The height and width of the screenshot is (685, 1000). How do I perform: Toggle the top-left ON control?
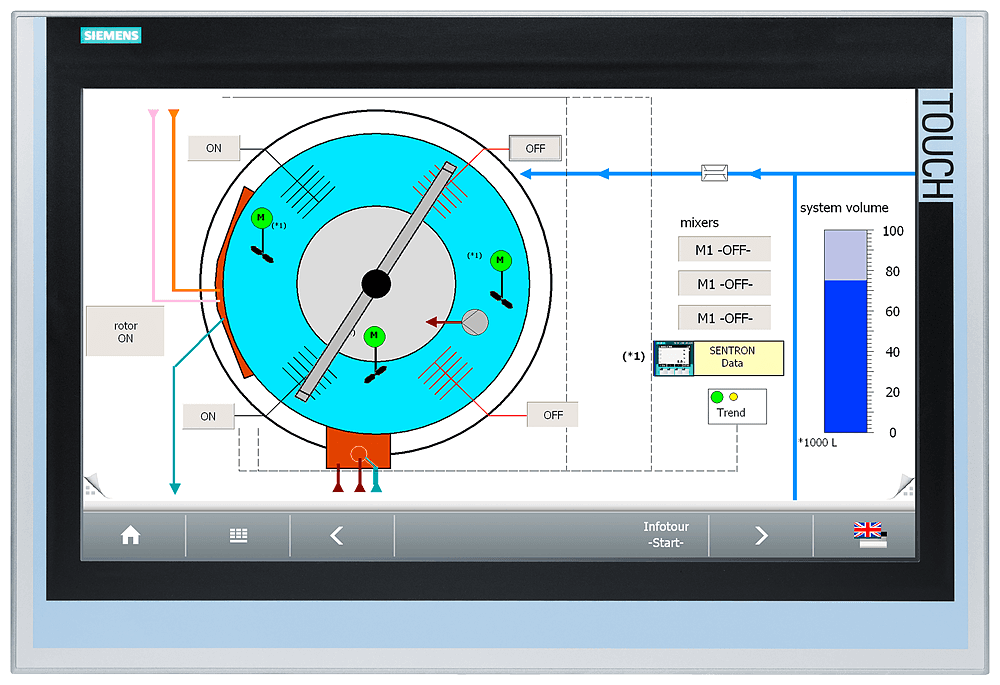click(x=213, y=148)
